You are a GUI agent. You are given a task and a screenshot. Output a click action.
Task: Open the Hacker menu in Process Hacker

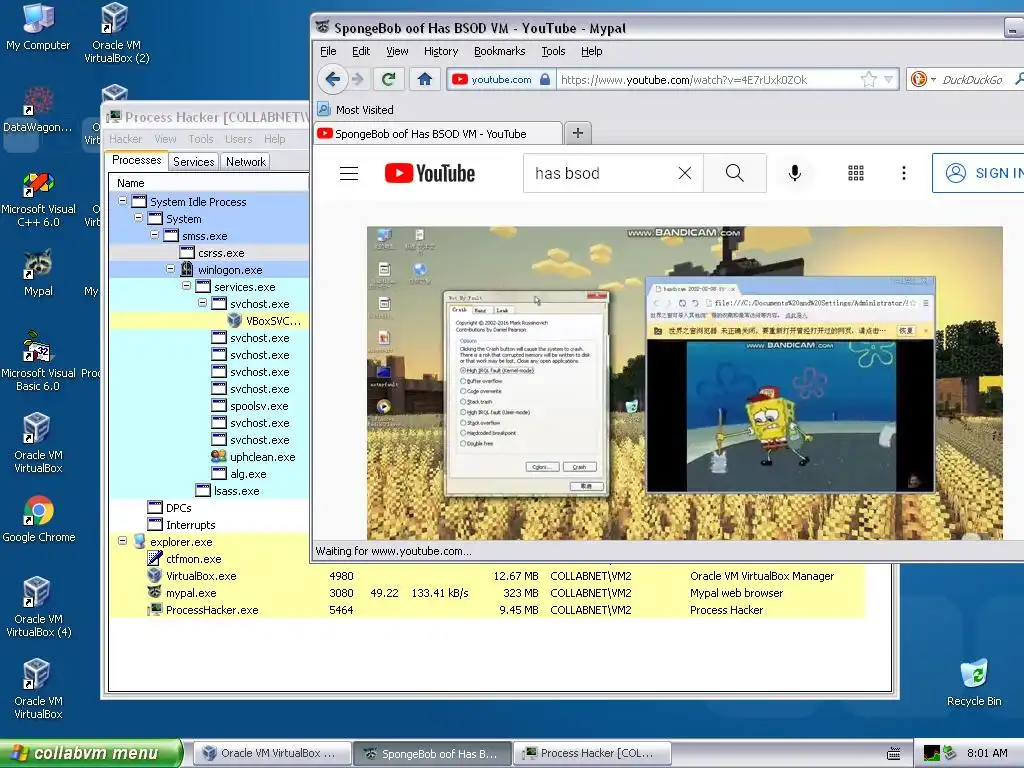tap(125, 139)
